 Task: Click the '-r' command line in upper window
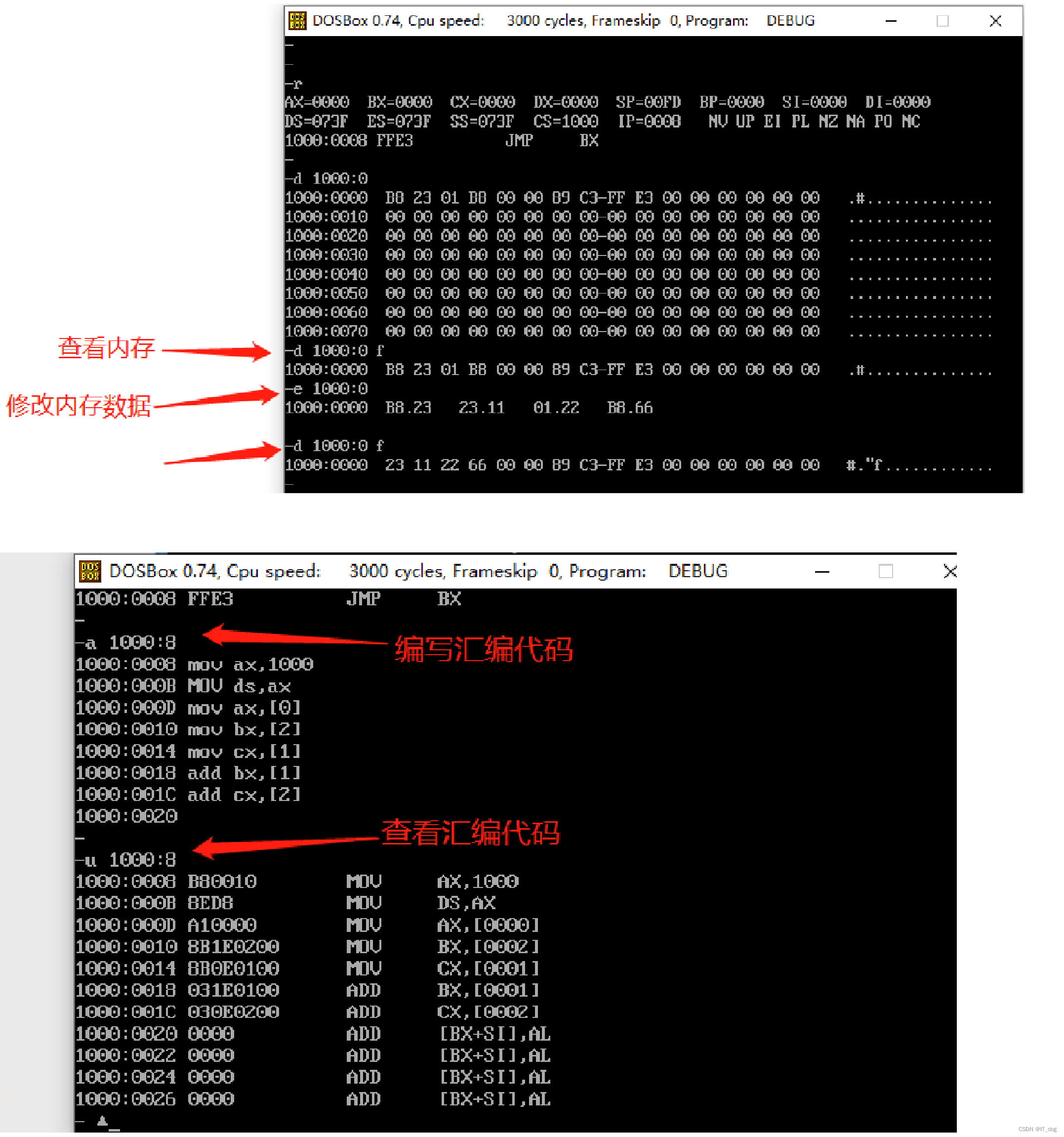pos(293,84)
